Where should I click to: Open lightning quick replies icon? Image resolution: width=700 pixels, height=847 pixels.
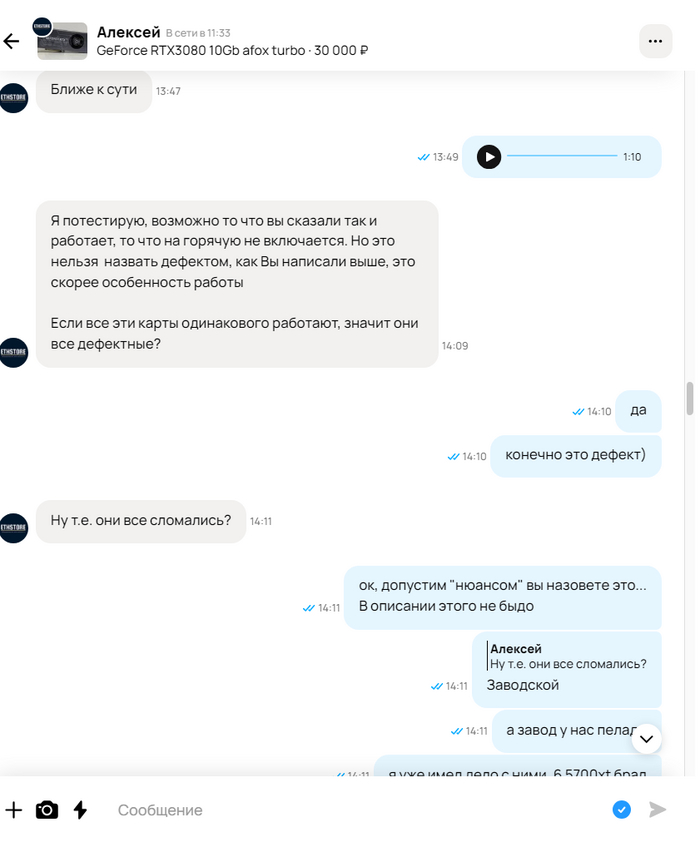(x=80, y=810)
